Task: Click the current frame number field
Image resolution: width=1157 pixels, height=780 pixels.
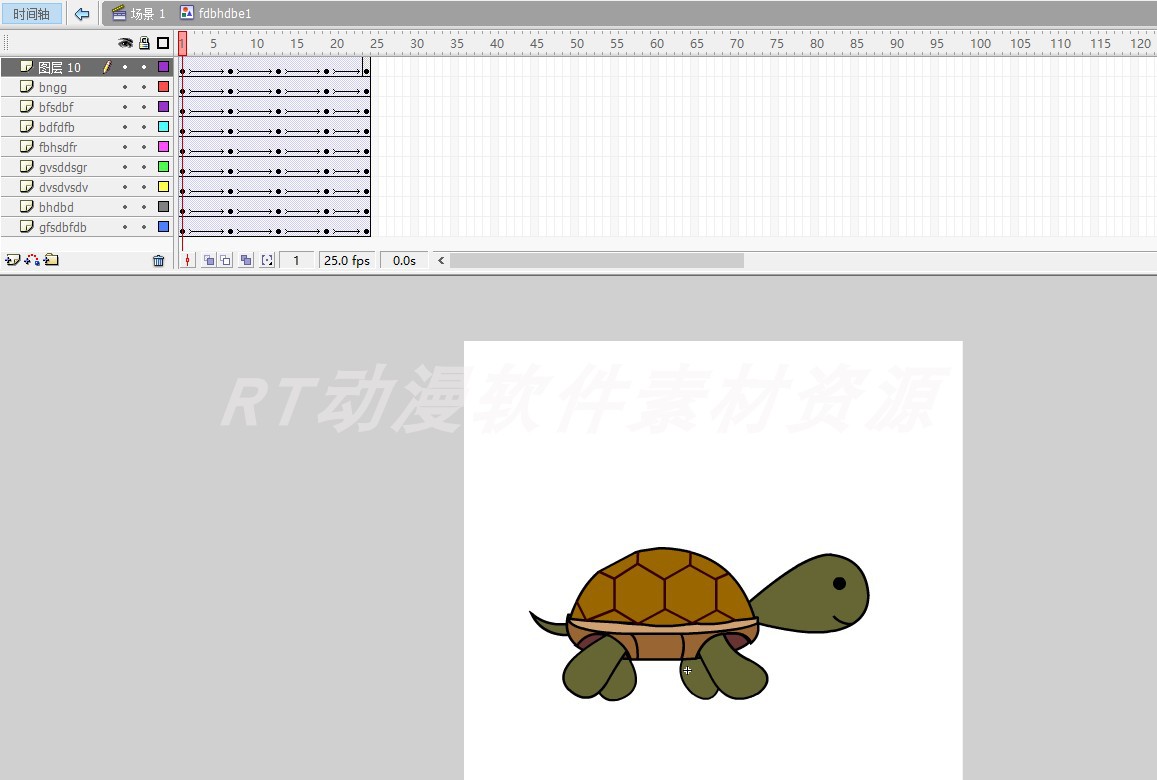Action: (296, 259)
